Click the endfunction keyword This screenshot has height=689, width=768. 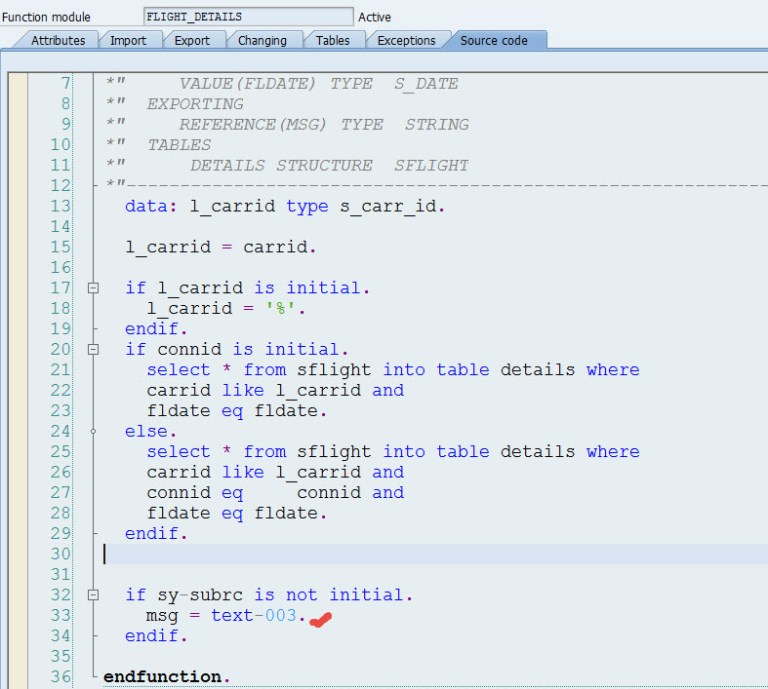click(x=162, y=677)
